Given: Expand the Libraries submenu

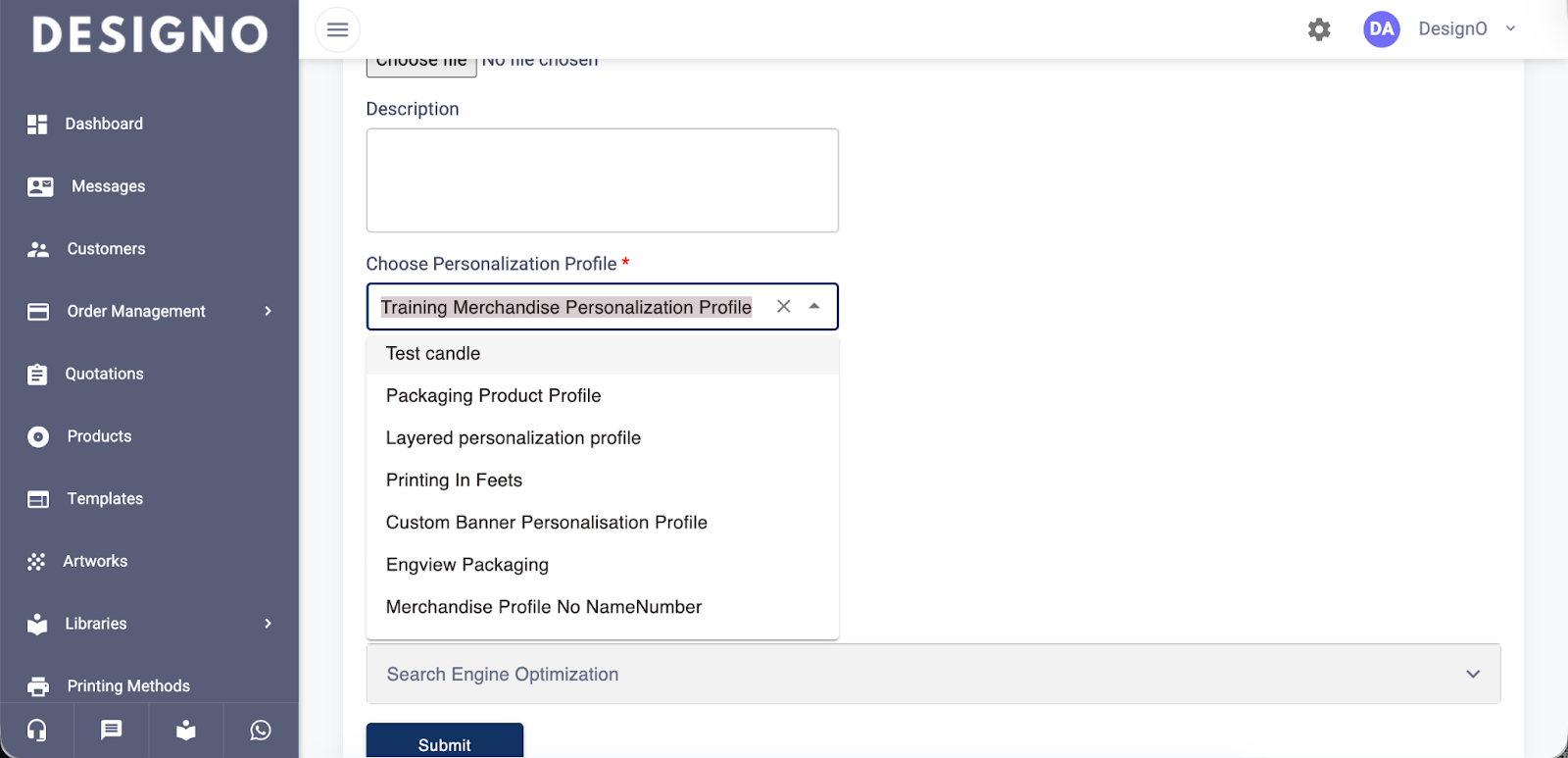Looking at the screenshot, I should click(x=268, y=624).
